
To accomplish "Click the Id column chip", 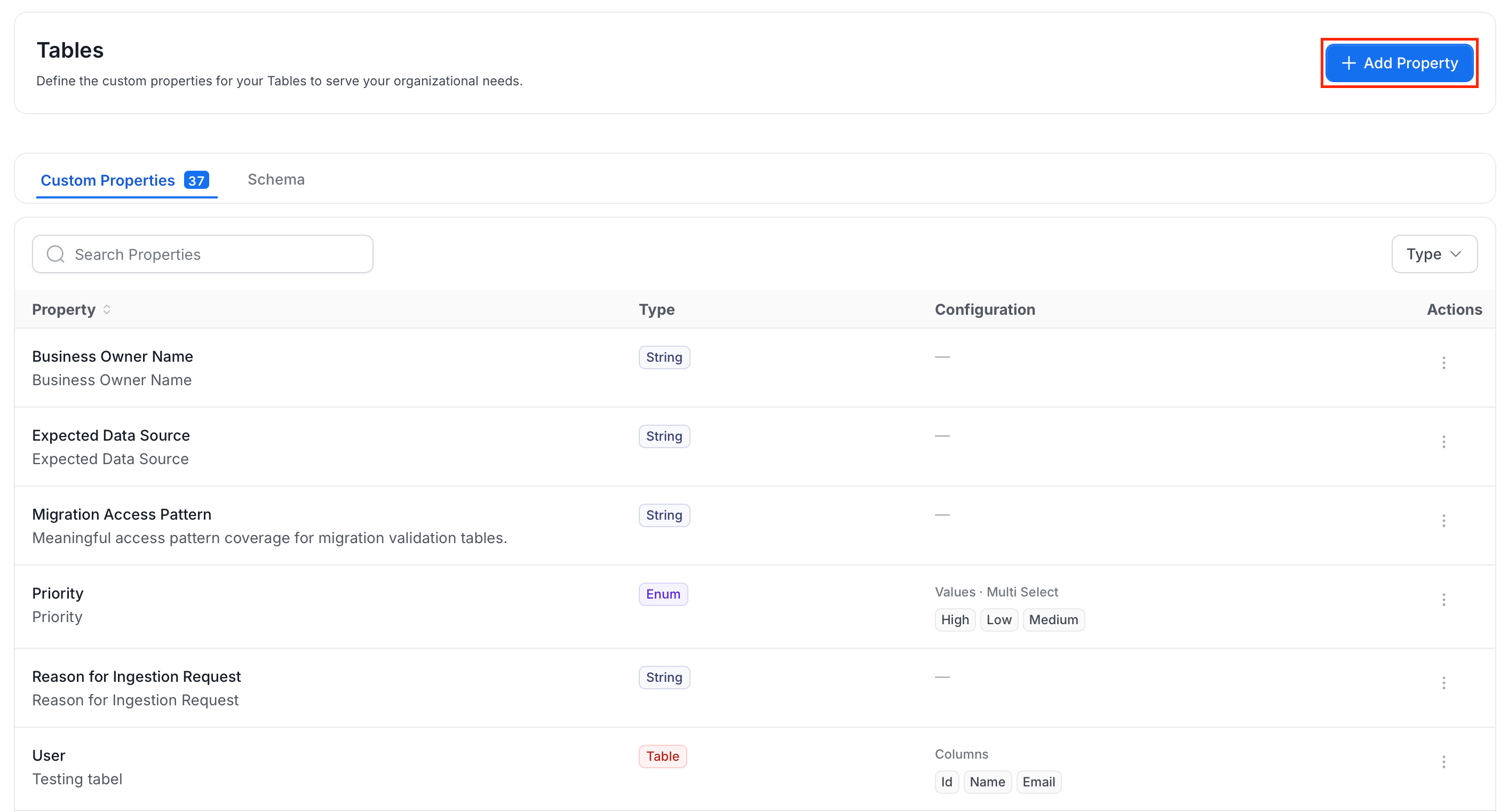I will (947, 782).
